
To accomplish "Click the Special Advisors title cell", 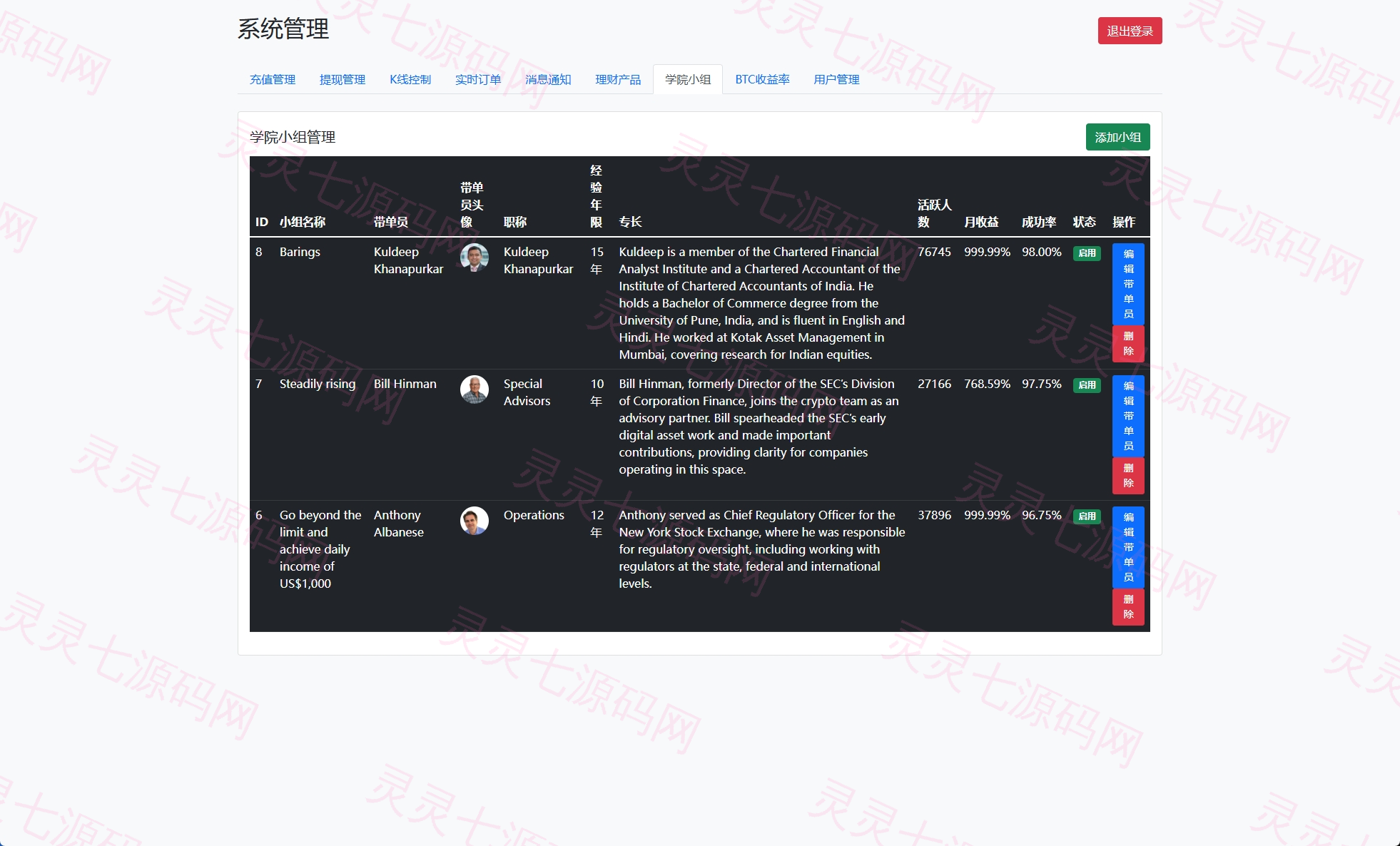I will [527, 392].
